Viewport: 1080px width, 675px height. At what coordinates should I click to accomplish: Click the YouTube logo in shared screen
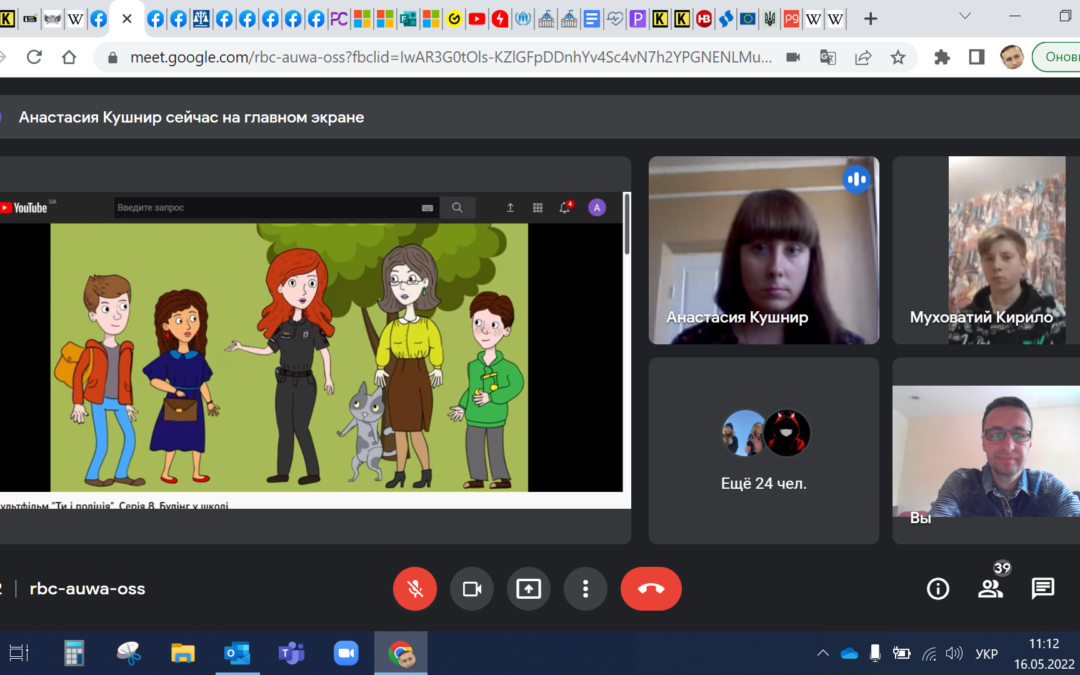pos(25,207)
